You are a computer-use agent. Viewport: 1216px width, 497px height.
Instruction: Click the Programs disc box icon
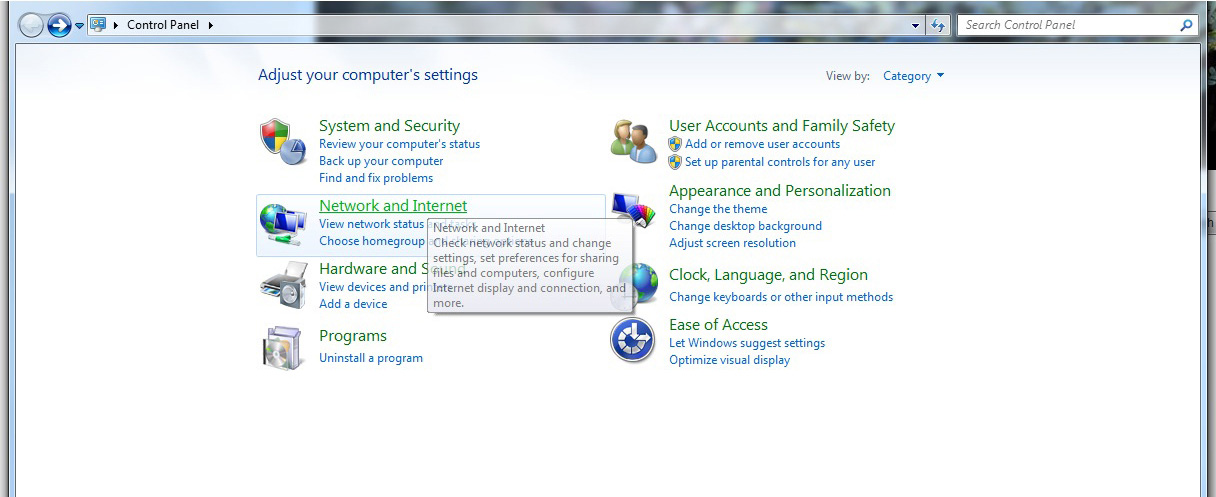[281, 347]
